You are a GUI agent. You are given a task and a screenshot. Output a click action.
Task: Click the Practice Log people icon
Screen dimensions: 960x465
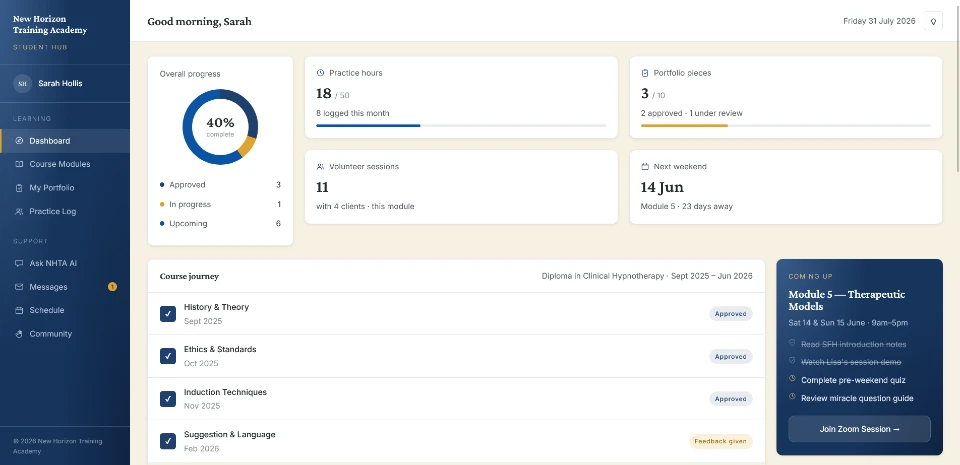[x=19, y=211]
